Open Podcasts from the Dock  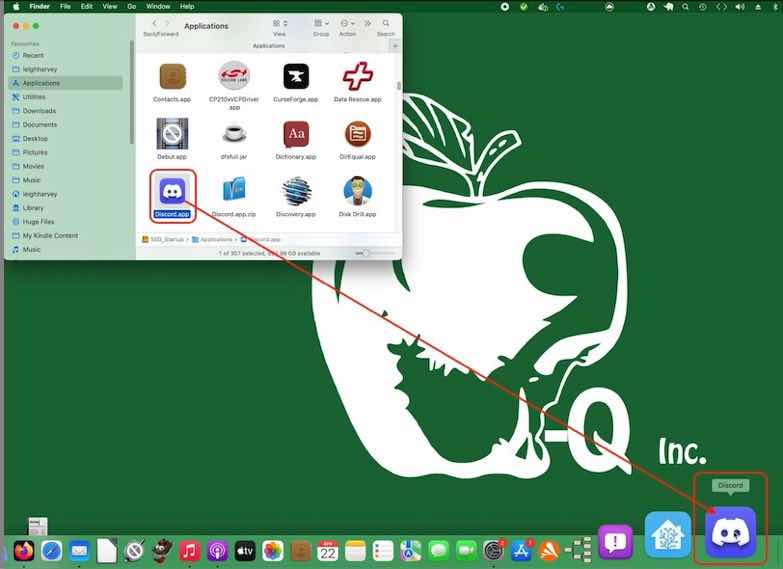(x=217, y=551)
